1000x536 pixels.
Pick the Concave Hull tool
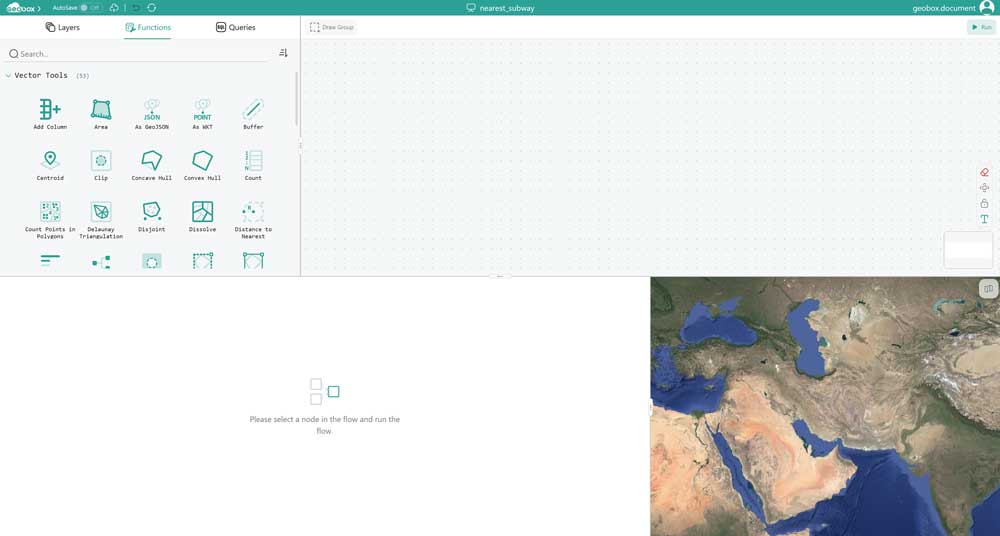pos(152,165)
